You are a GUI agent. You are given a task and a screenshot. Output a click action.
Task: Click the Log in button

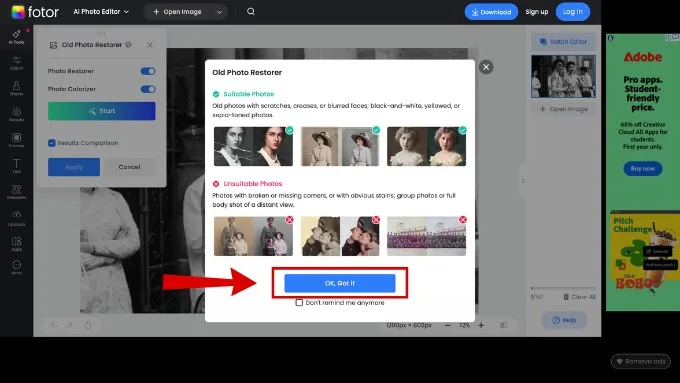point(572,12)
